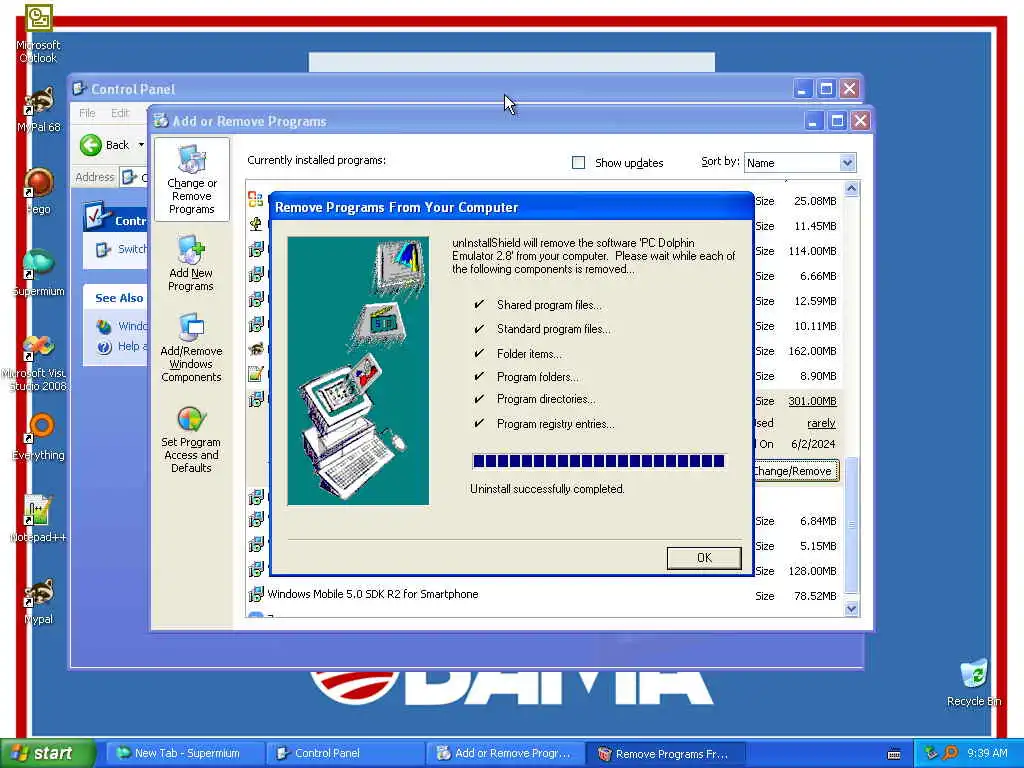Click the 114.00MB size entry
Viewport: 1024px width, 768px height.
[812, 251]
